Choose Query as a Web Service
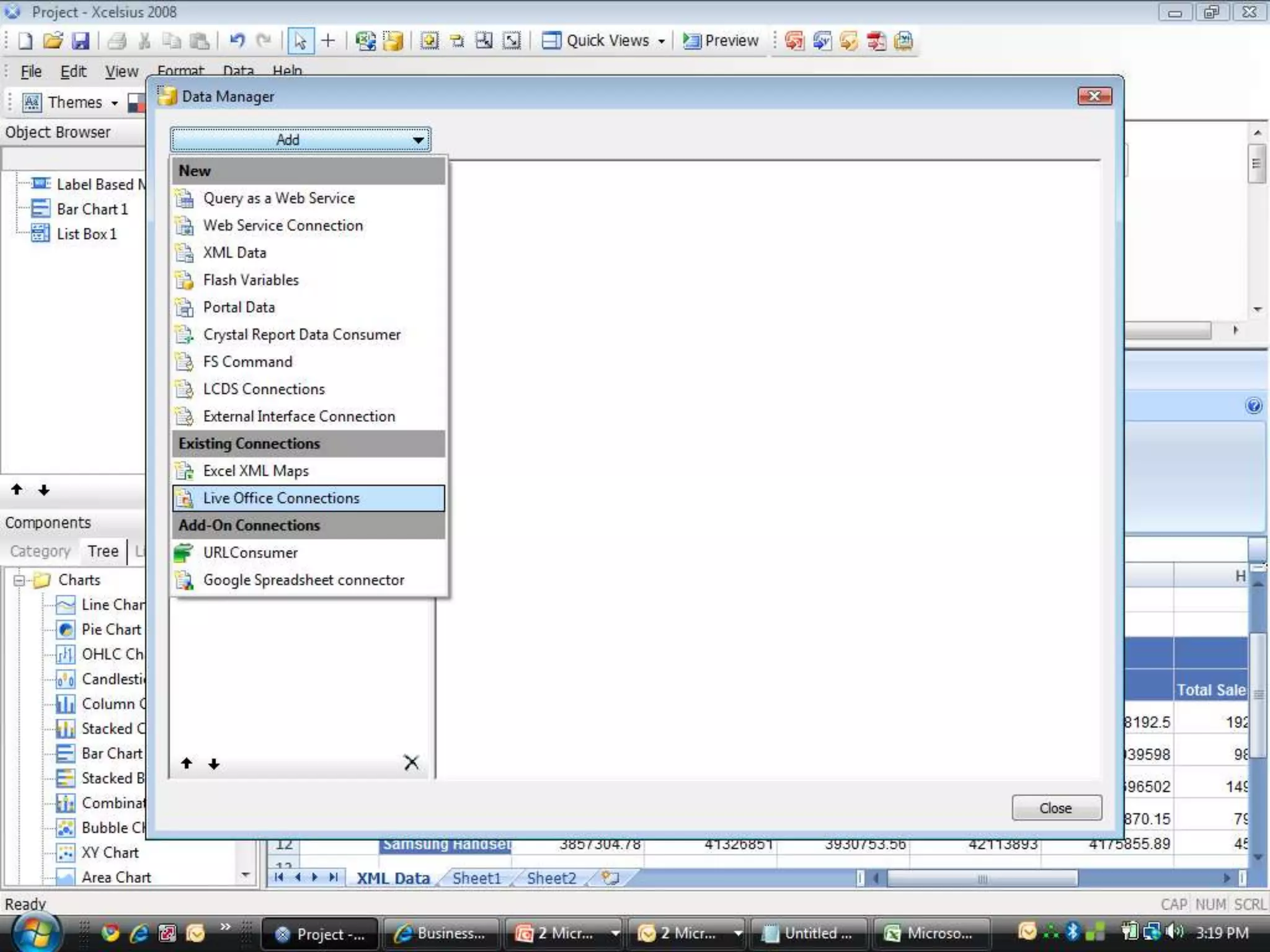This screenshot has height=952, width=1270. pyautogui.click(x=309, y=198)
